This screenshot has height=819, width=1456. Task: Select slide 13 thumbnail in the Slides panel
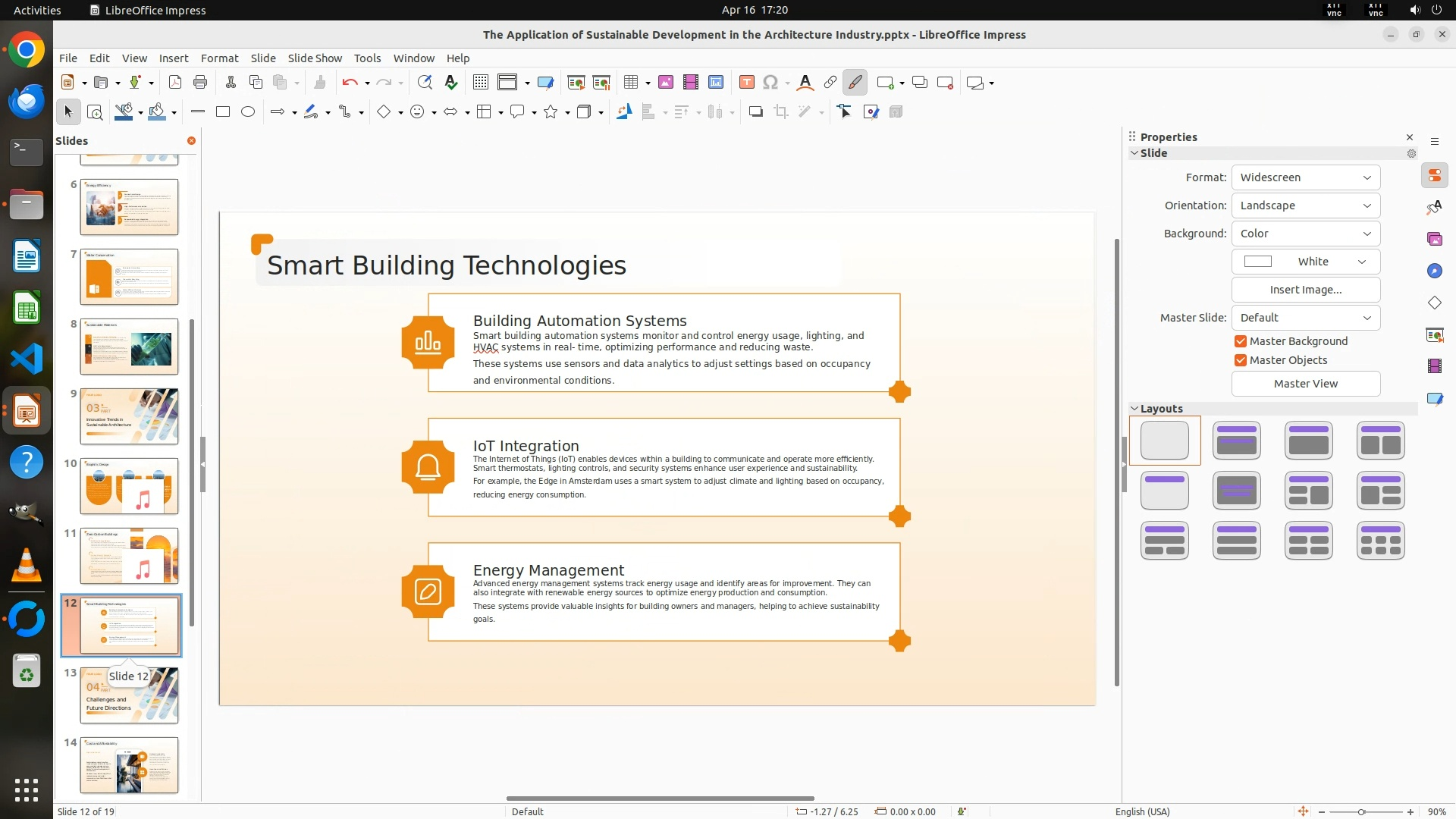coord(129,695)
